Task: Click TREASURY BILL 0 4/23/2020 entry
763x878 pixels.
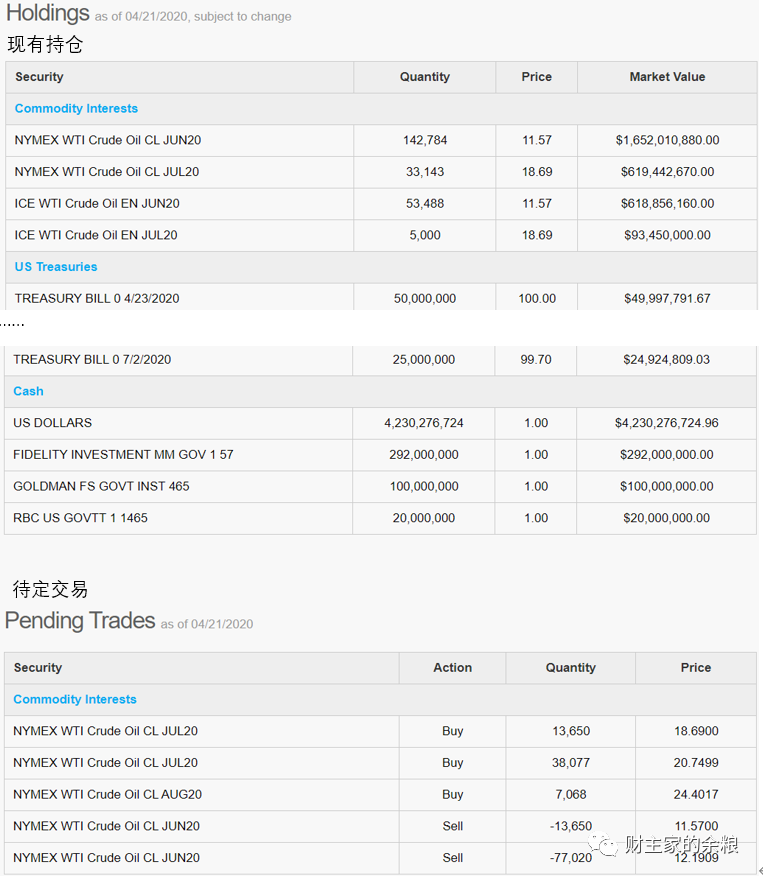Action: (97, 298)
